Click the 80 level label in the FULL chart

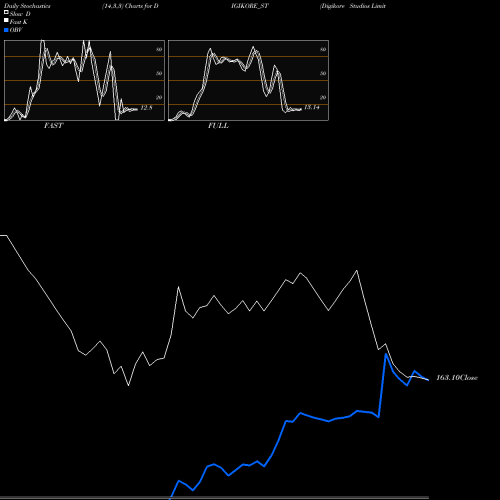tap(323, 49)
